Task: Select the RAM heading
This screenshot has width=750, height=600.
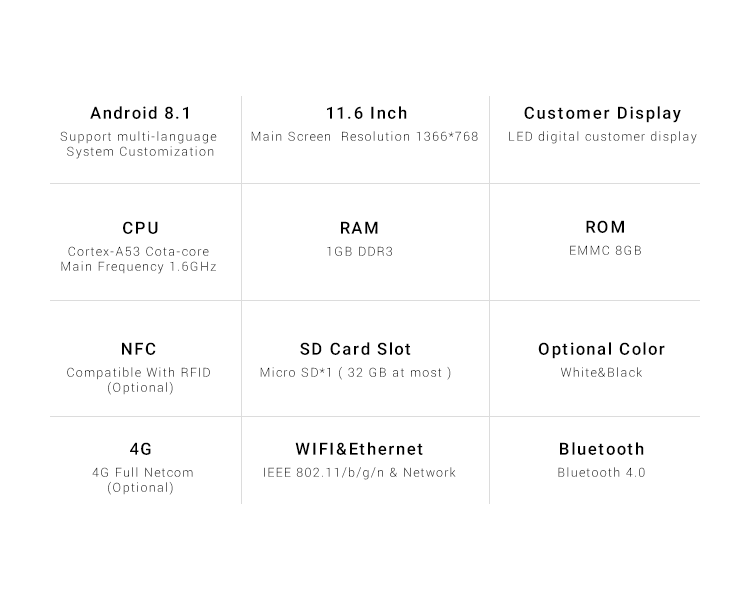Action: click(359, 228)
